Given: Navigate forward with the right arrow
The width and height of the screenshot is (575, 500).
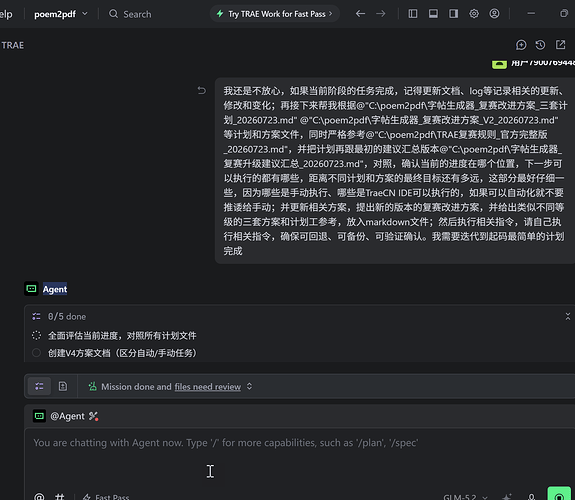Looking at the screenshot, I should (381, 14).
